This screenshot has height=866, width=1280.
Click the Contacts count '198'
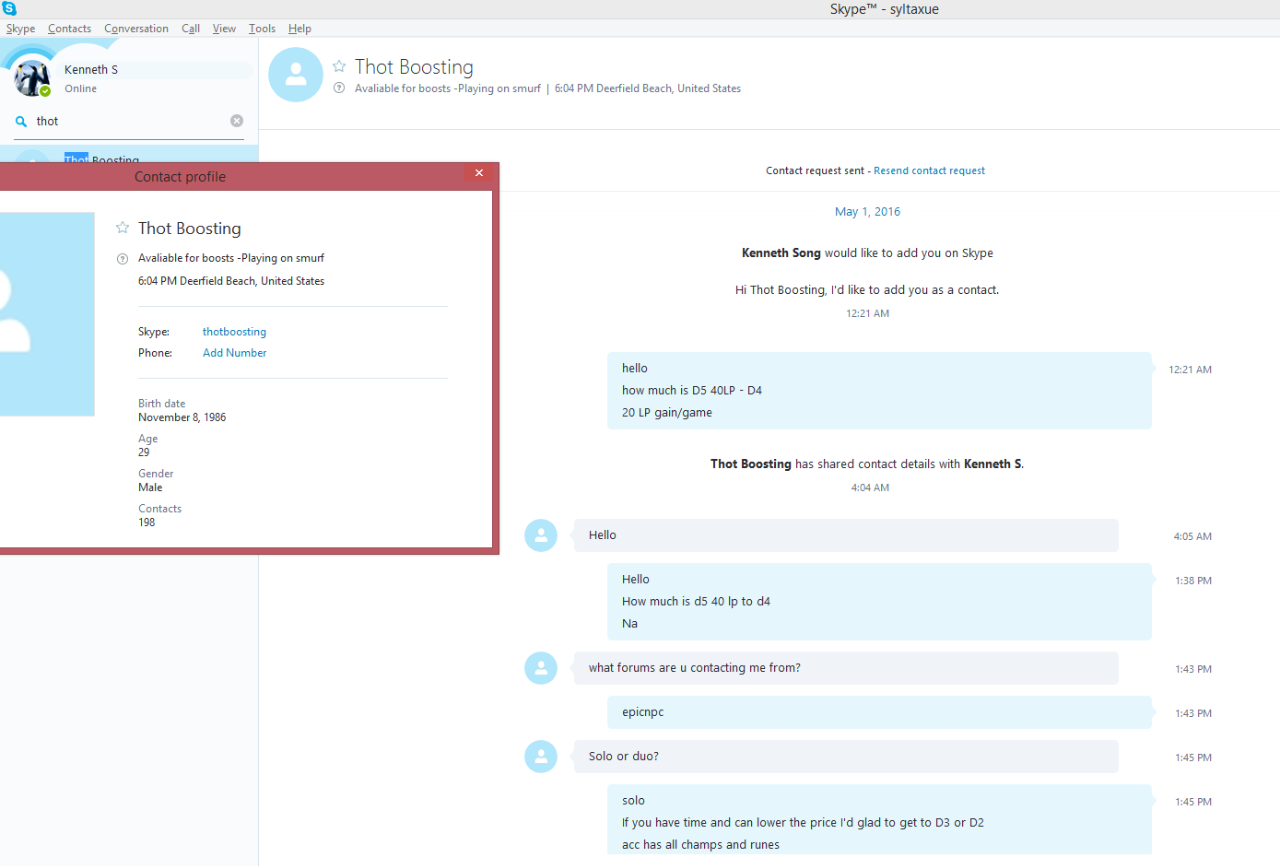point(147,523)
